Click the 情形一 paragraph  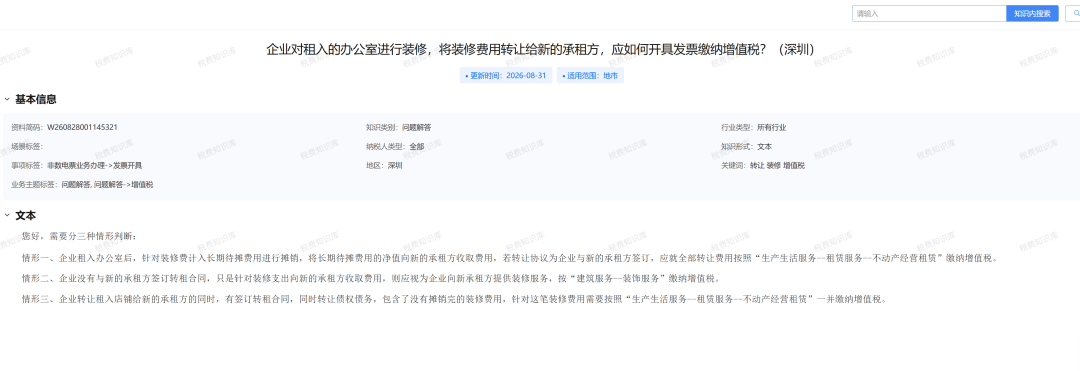510,259
